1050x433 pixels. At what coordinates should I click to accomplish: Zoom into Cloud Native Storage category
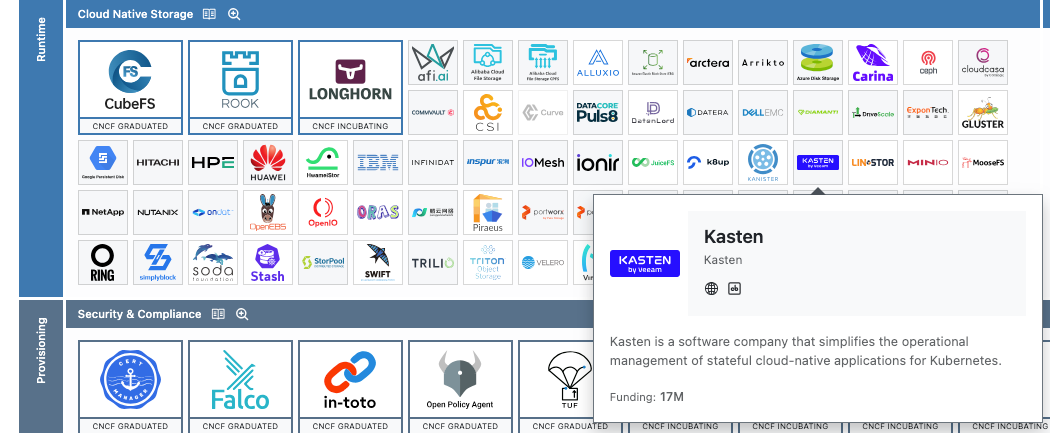click(234, 14)
